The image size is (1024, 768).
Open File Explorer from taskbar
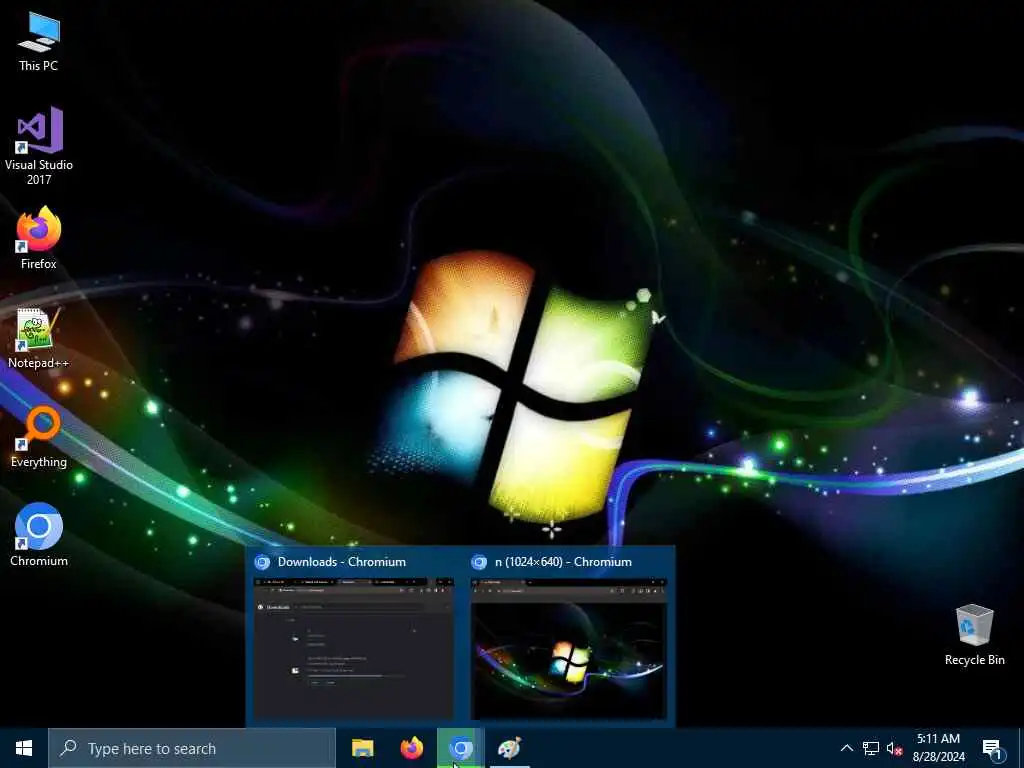coord(362,748)
